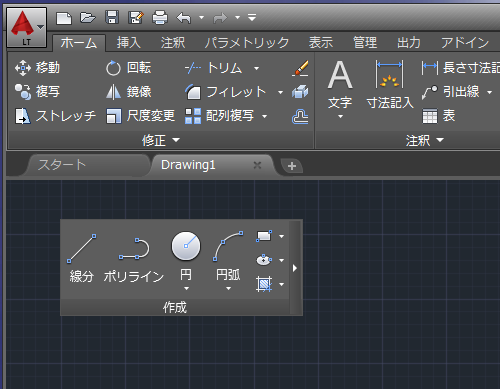Open the 表示 ribbon tab
Screen dimensions: 500x389
click(321, 43)
